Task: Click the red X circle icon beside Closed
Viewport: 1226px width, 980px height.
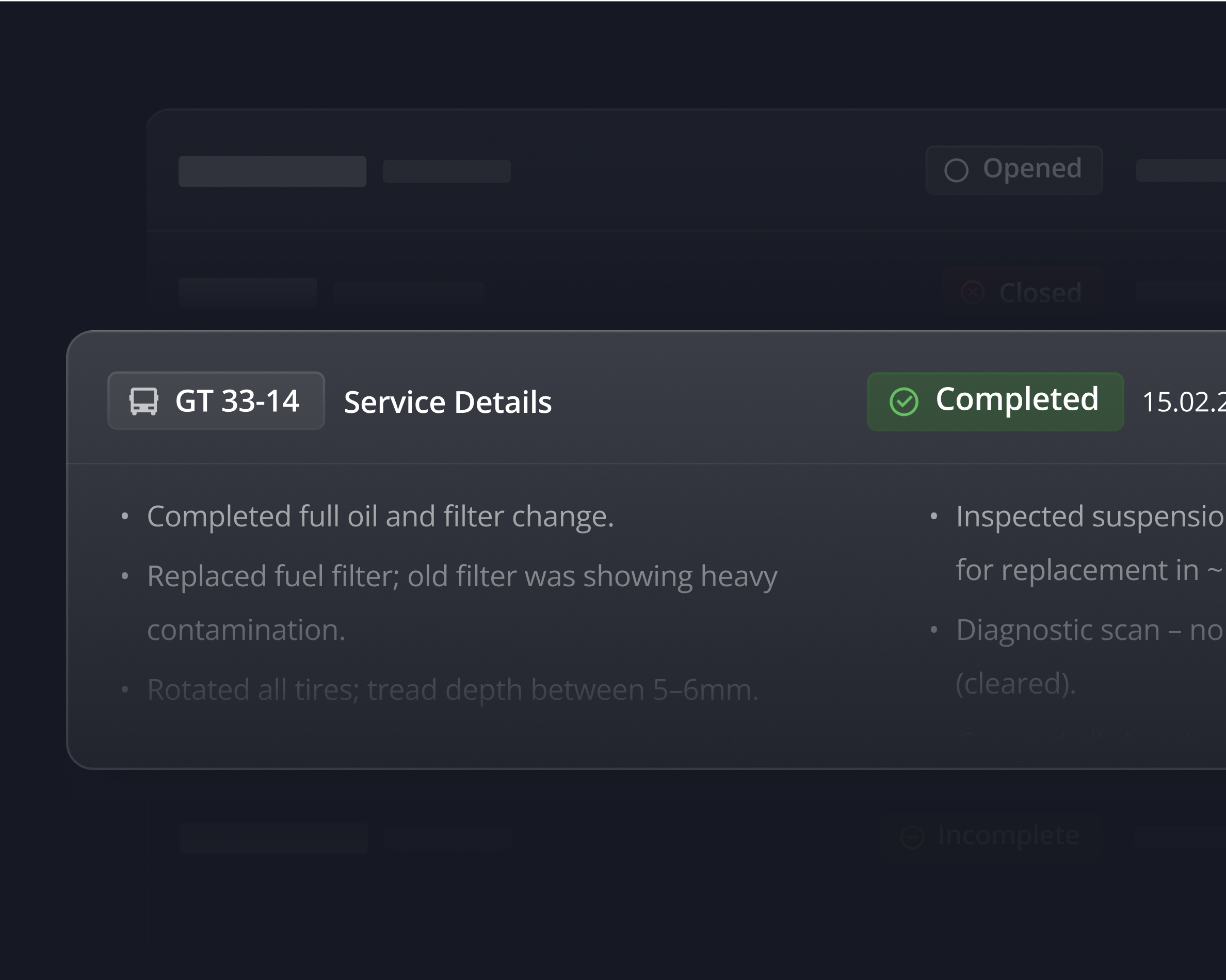Action: click(x=972, y=293)
